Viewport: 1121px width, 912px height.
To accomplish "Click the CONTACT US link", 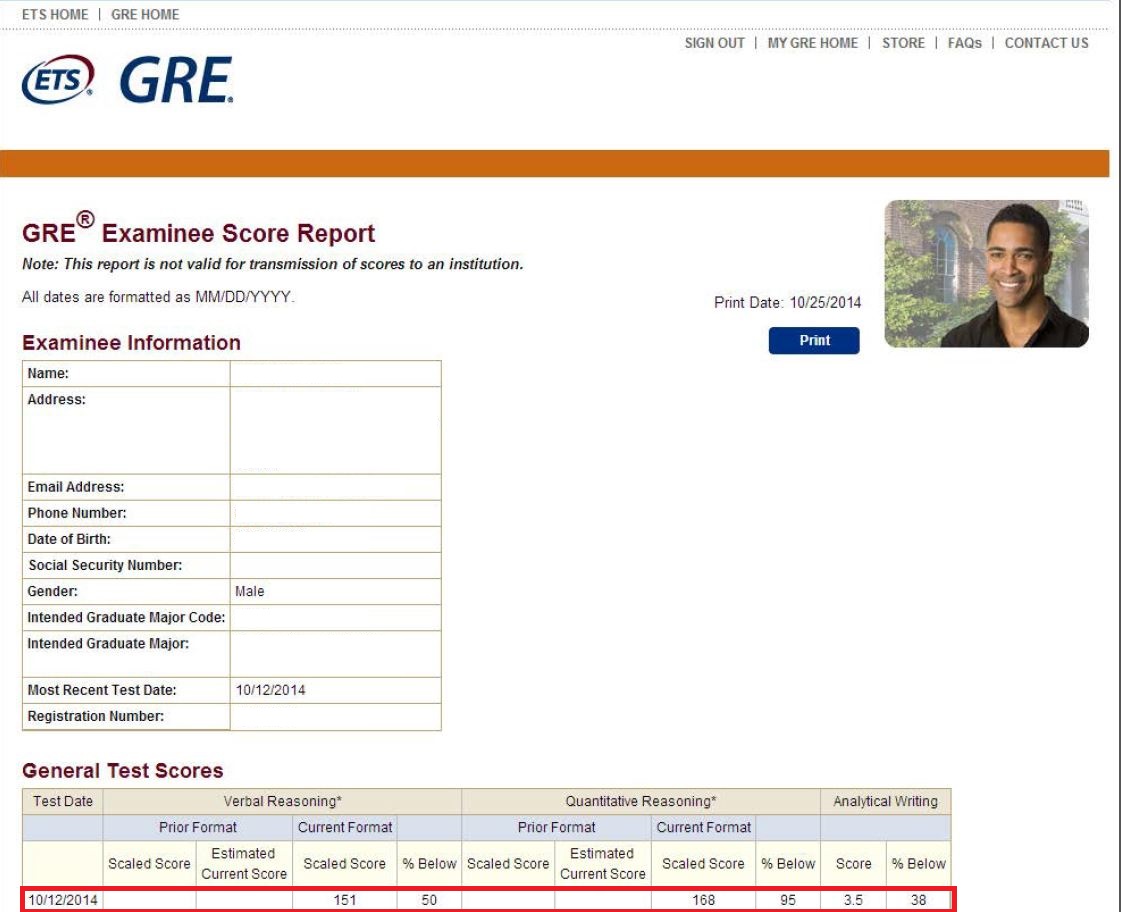I will coord(1046,43).
